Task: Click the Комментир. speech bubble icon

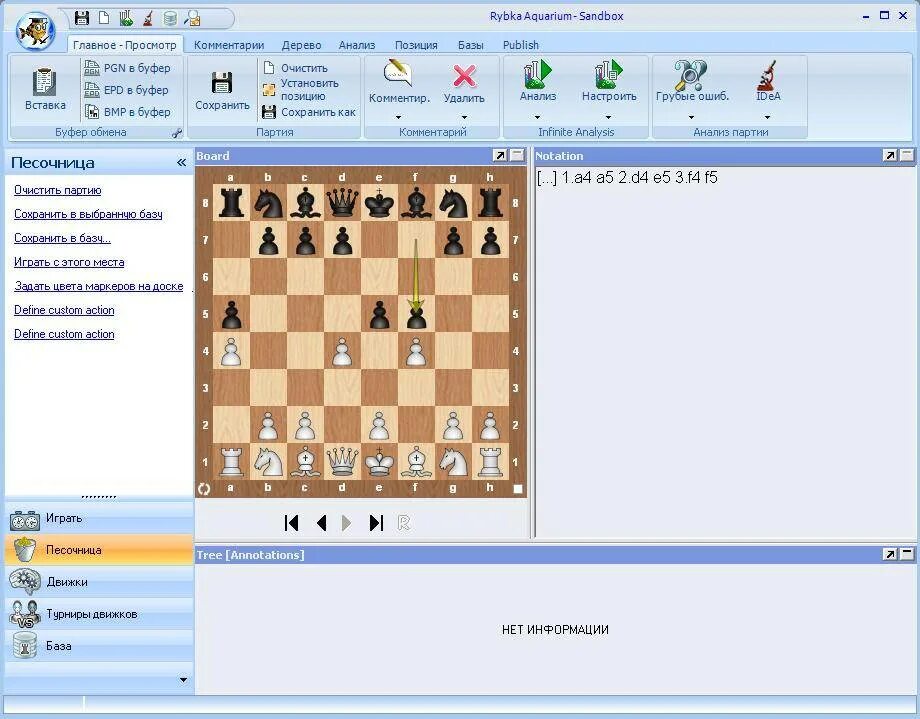Action: 398,73
